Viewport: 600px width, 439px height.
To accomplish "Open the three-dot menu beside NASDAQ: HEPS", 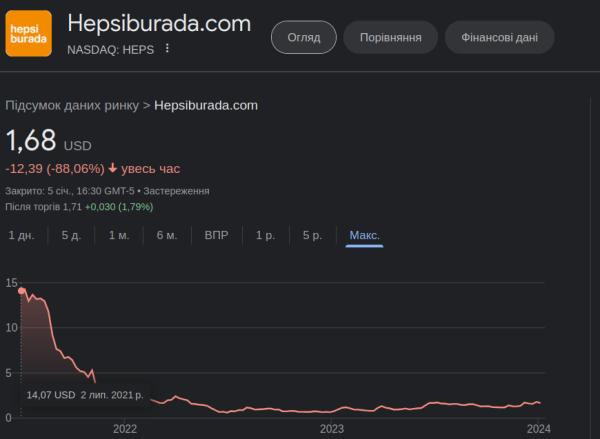I will coord(167,49).
